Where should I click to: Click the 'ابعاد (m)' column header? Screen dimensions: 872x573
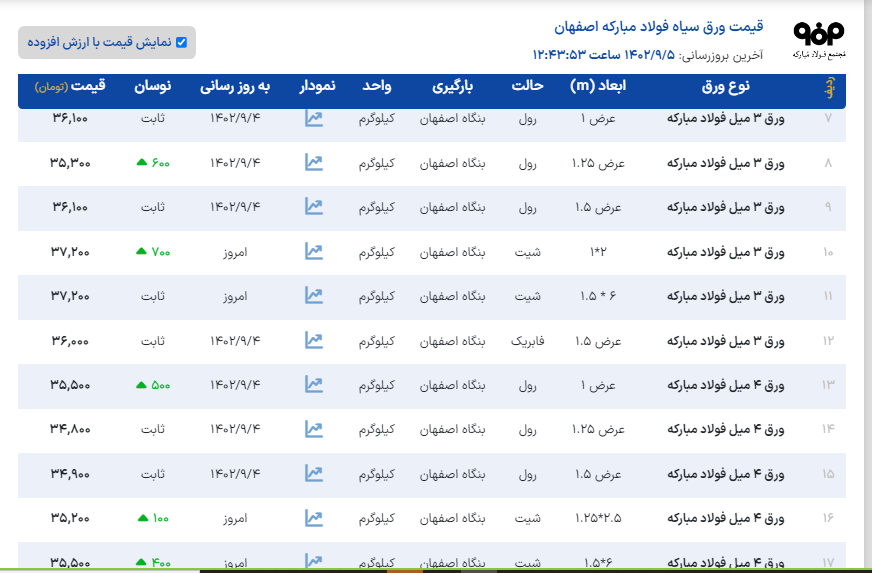pyautogui.click(x=598, y=87)
